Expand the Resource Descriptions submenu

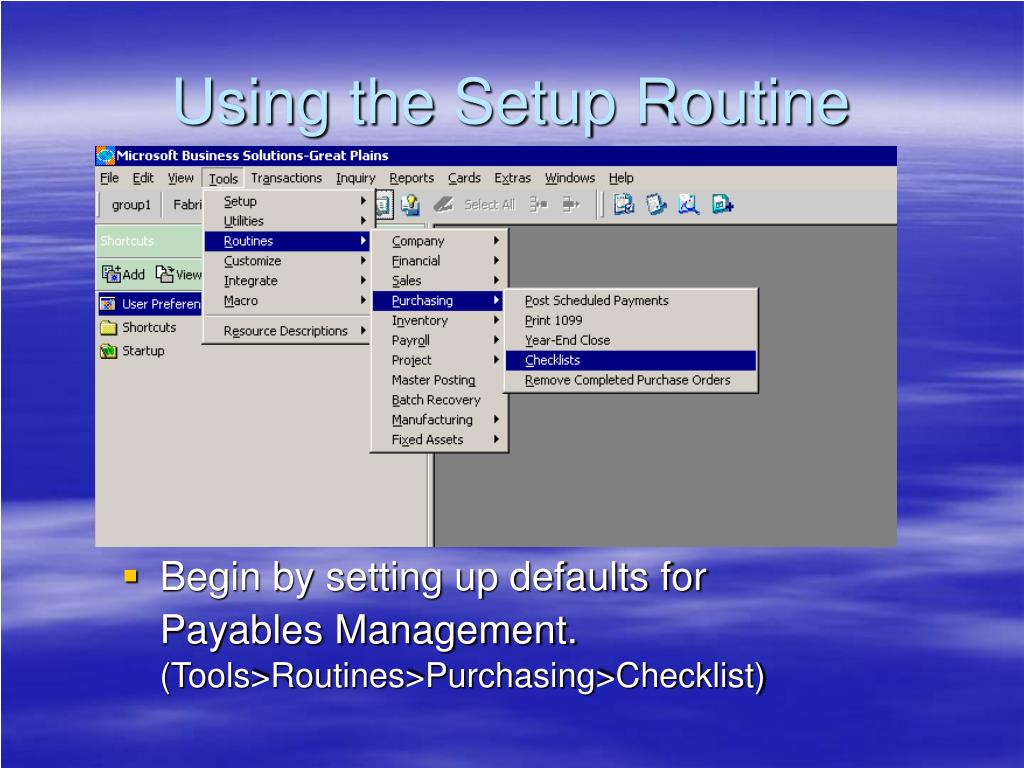click(286, 331)
